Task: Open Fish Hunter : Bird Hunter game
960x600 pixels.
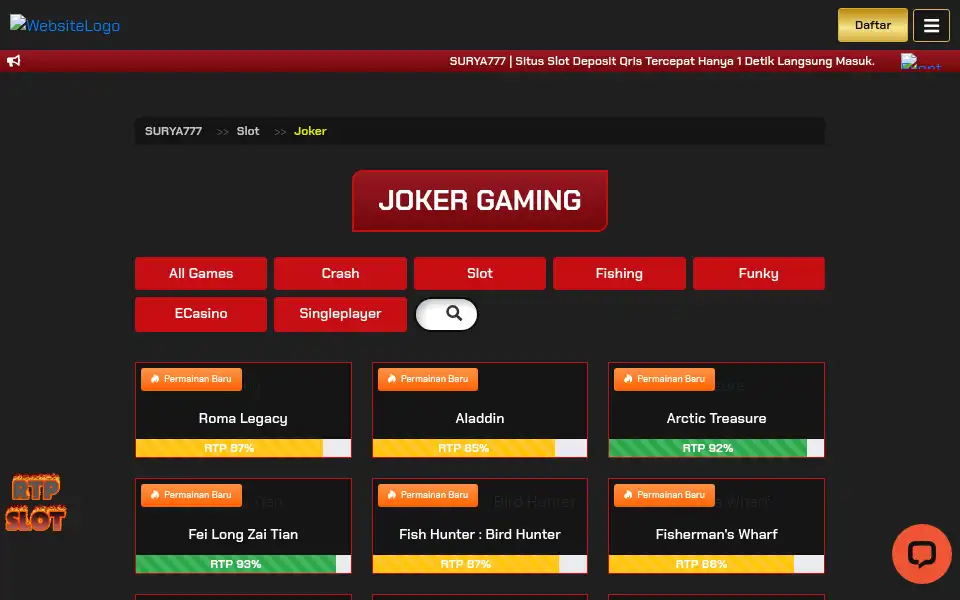Action: tap(480, 526)
